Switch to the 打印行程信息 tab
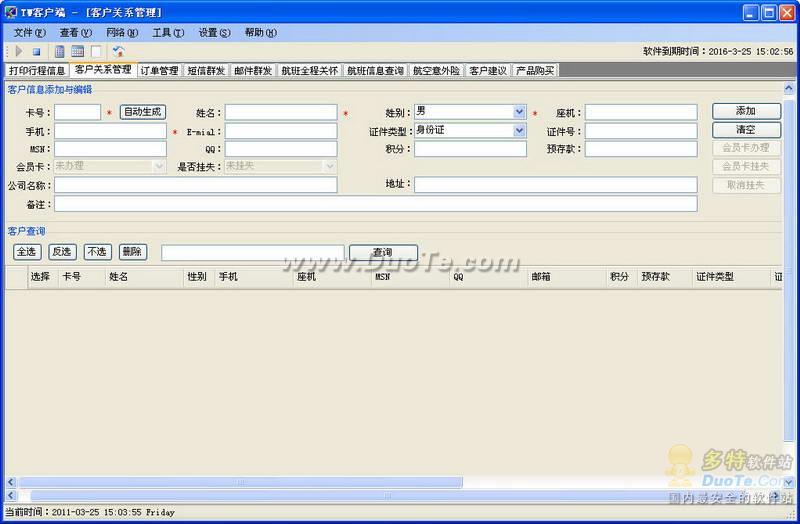The height and width of the screenshot is (524, 800). click(x=37, y=70)
